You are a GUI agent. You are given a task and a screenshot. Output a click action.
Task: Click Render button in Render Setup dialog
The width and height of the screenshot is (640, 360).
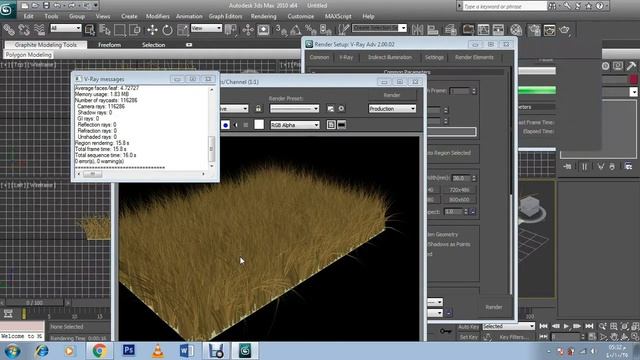(494, 307)
